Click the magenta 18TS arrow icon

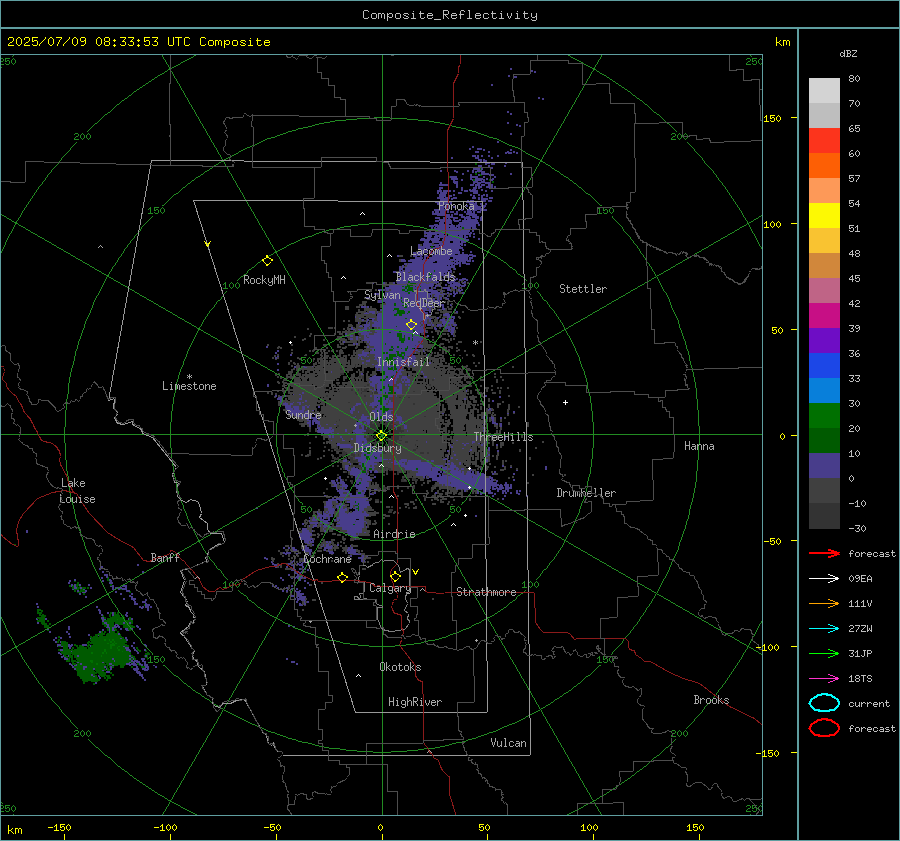824,679
